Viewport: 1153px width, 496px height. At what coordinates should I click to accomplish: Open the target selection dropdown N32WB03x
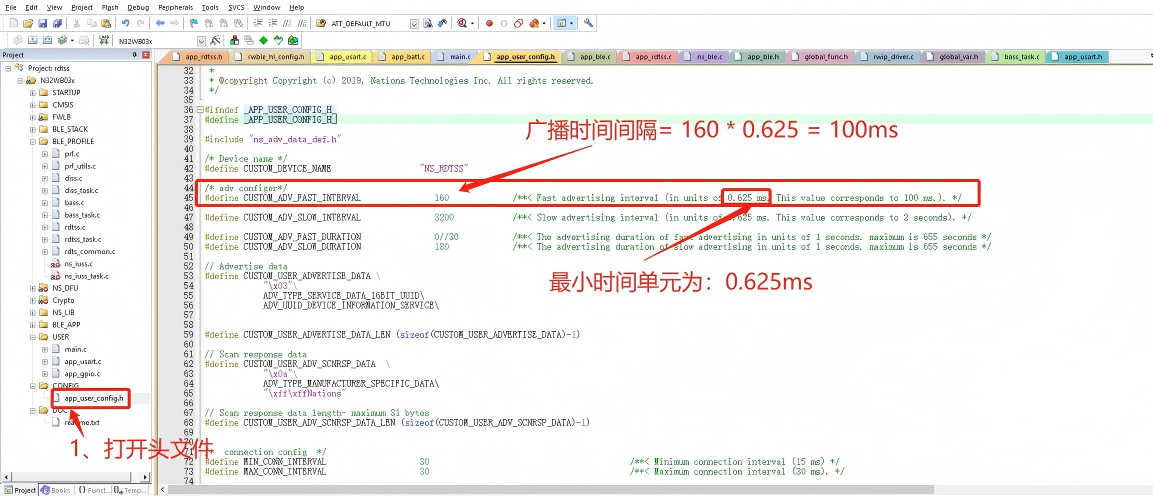point(201,41)
